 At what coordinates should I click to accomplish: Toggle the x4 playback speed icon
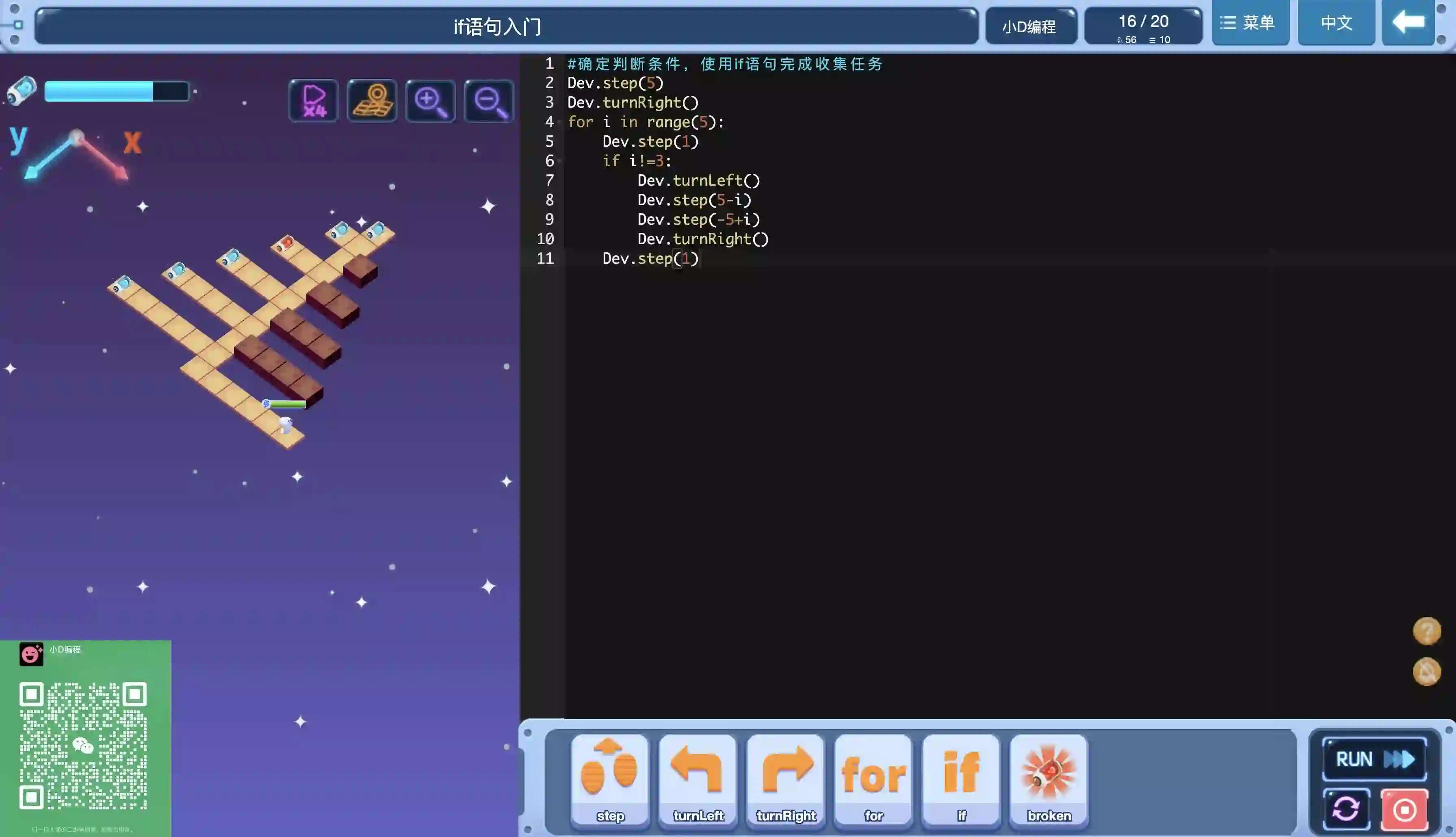313,101
